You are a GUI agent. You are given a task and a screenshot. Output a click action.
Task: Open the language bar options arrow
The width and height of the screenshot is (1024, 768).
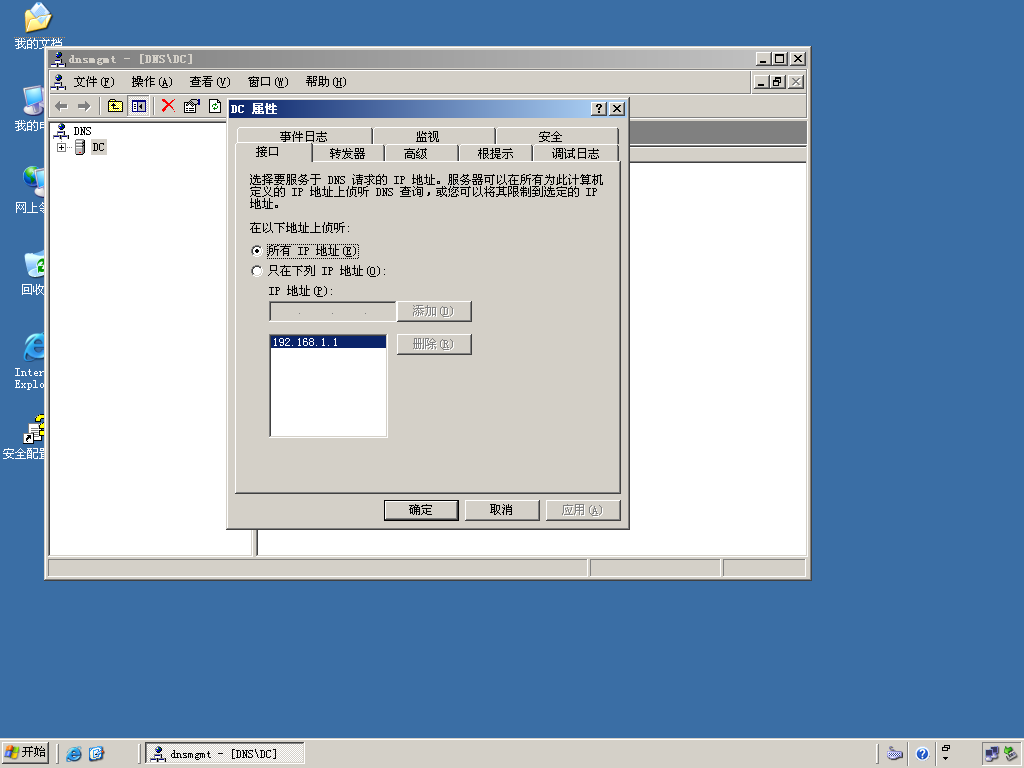point(945,759)
